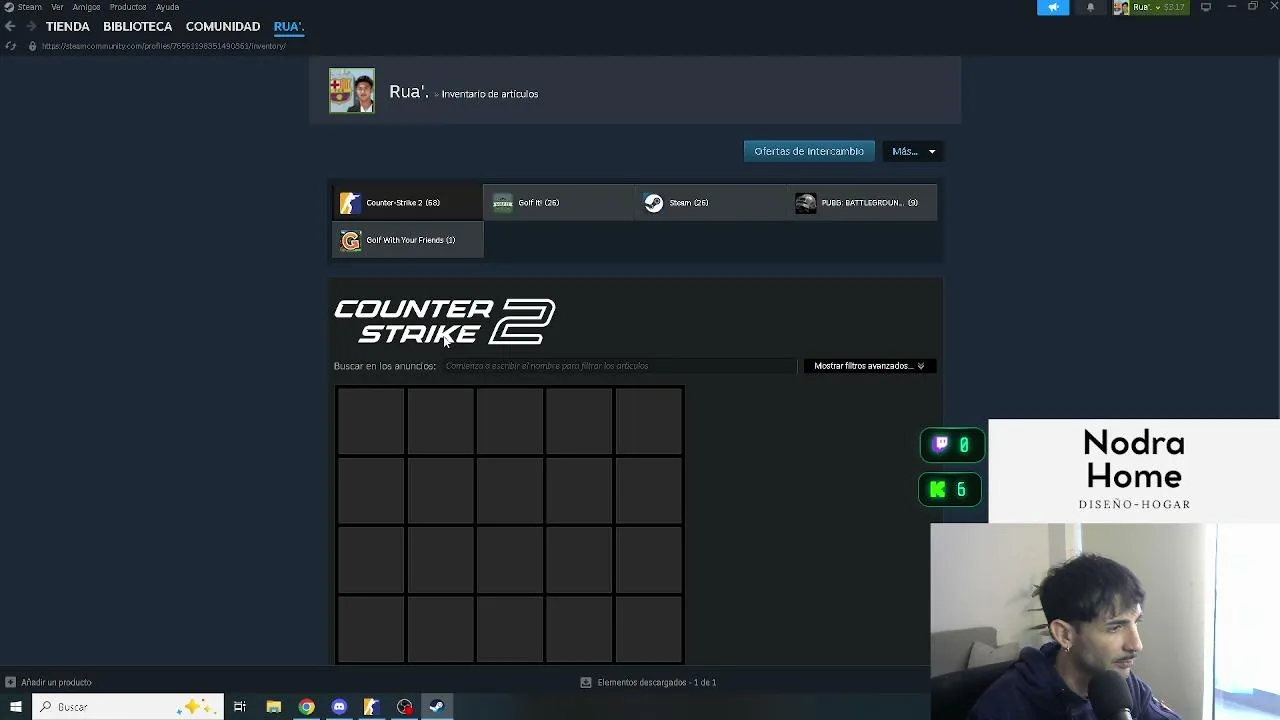Go back with the back arrow
1280x720 pixels.
[x=10, y=27]
